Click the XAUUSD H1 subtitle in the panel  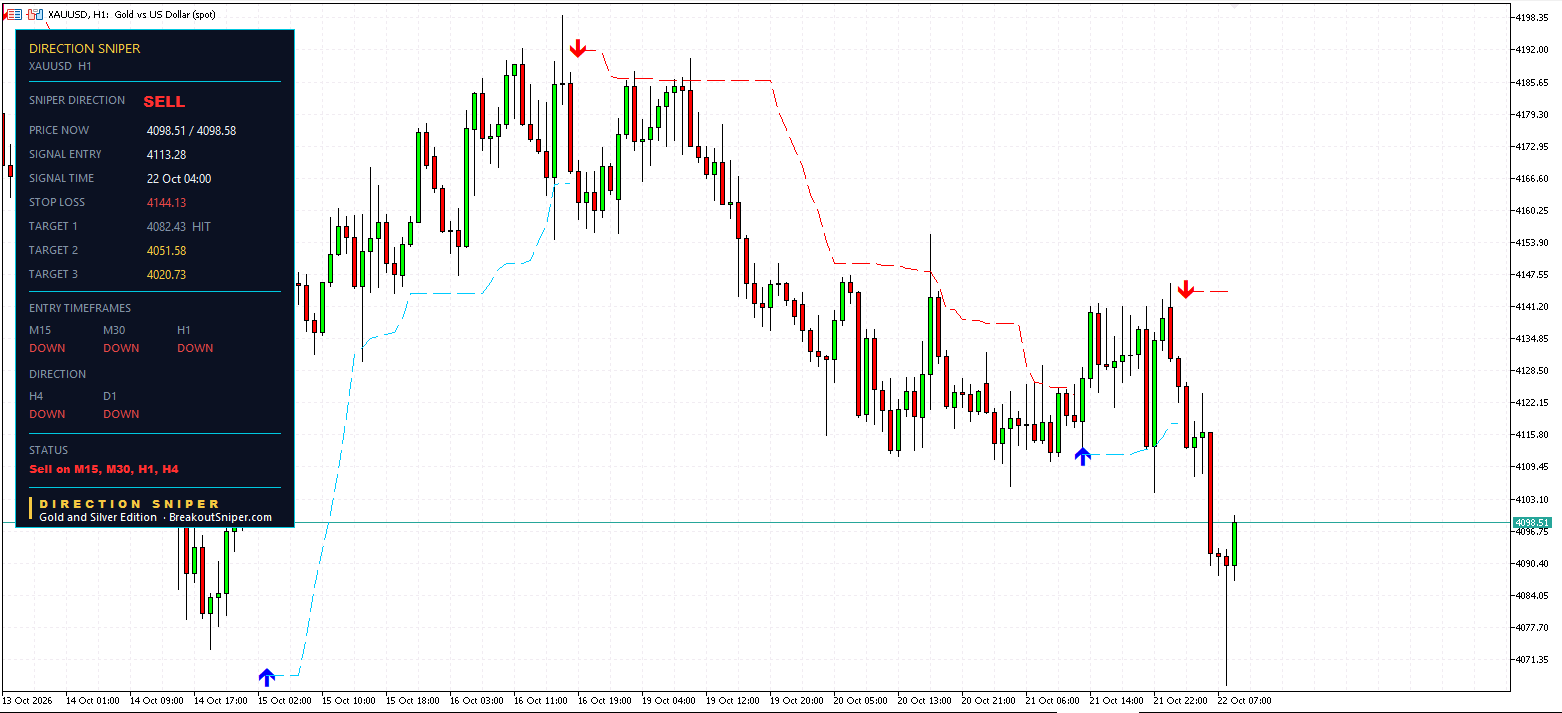[60, 66]
